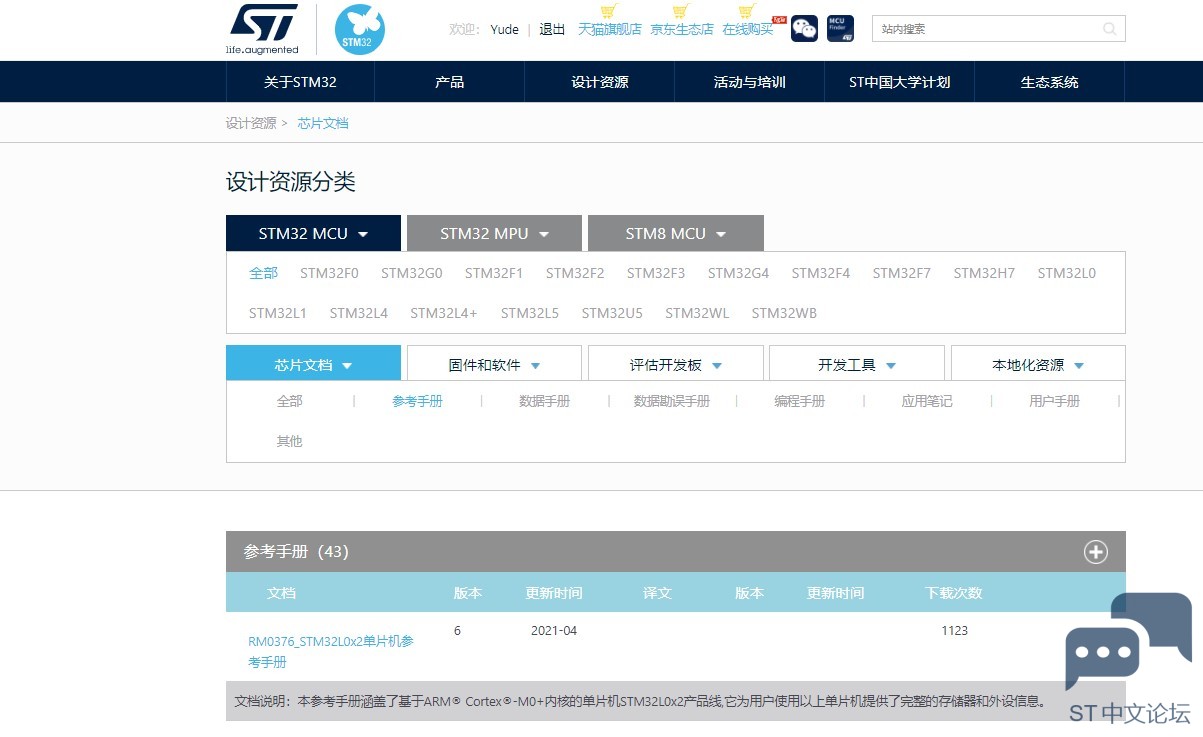The image size is (1203, 737).
Task: Open the 天猫旗舰店 link
Action: click(x=610, y=29)
